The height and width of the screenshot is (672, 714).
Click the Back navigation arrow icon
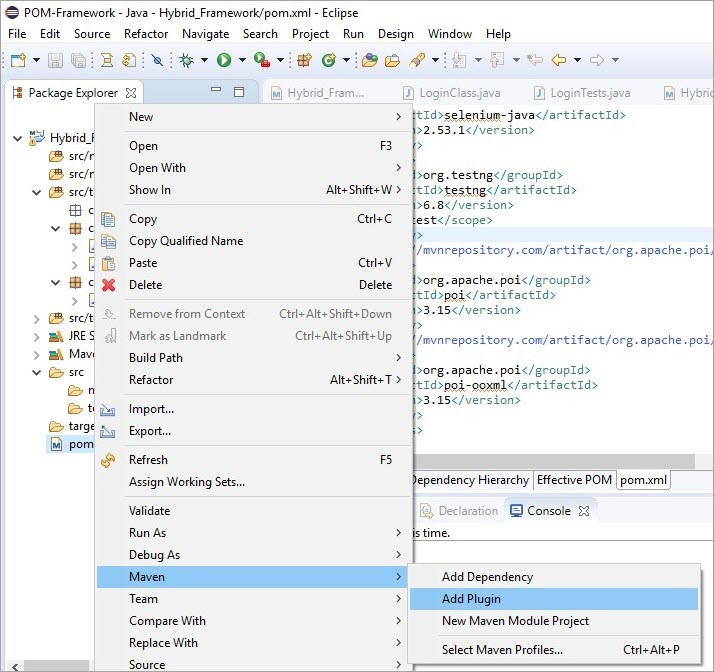[x=559, y=60]
